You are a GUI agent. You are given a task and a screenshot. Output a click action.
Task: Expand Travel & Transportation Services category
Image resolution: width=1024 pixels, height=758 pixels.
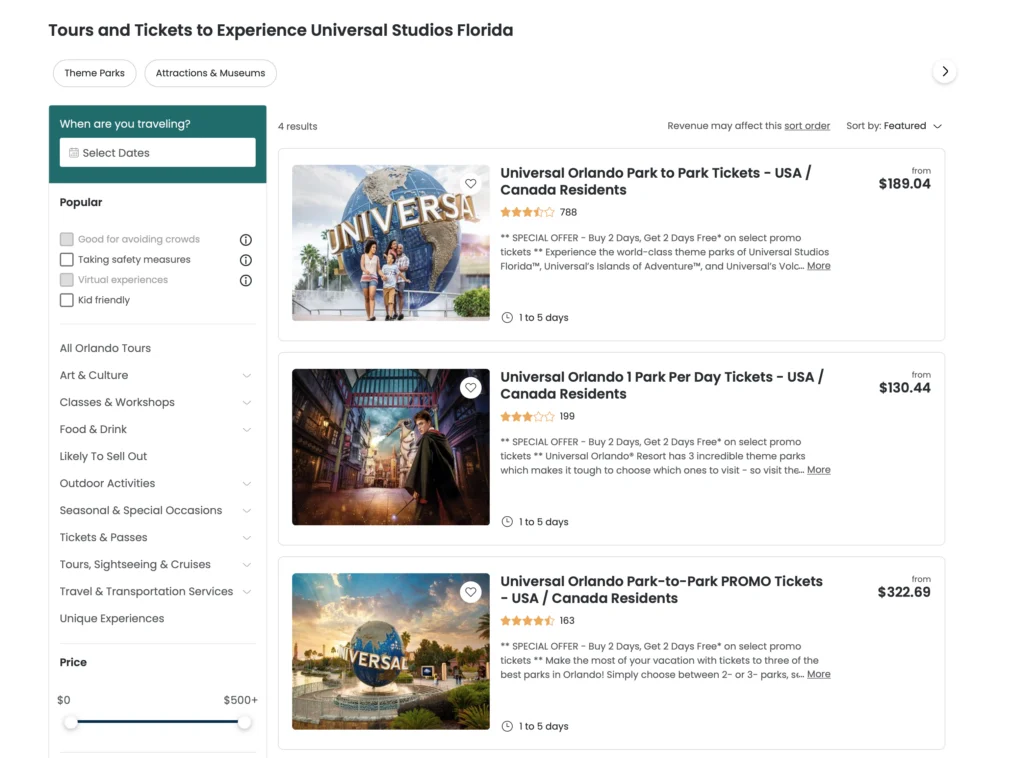coord(247,592)
